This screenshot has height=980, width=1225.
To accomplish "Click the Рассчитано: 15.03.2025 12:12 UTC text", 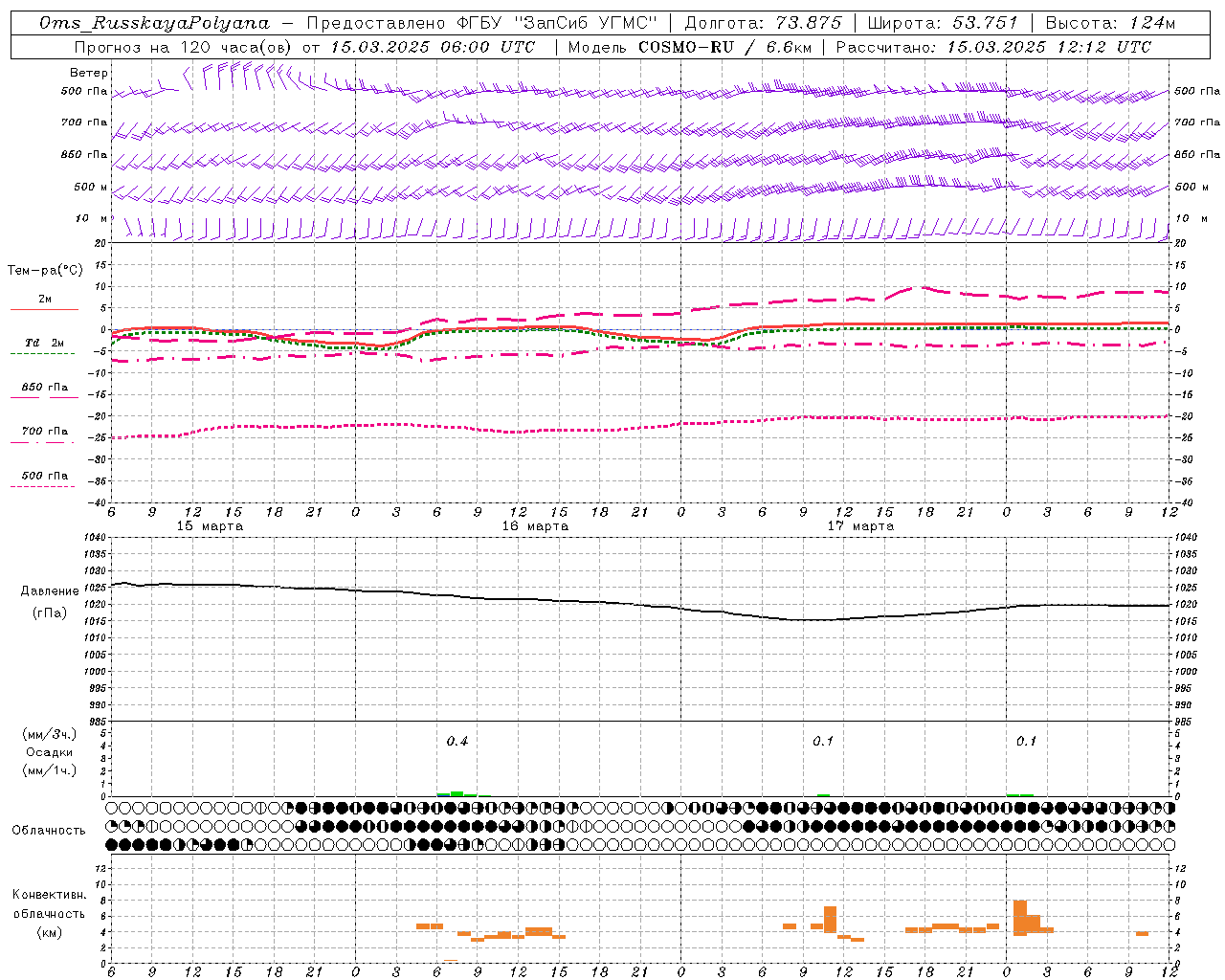I will 993,47.
